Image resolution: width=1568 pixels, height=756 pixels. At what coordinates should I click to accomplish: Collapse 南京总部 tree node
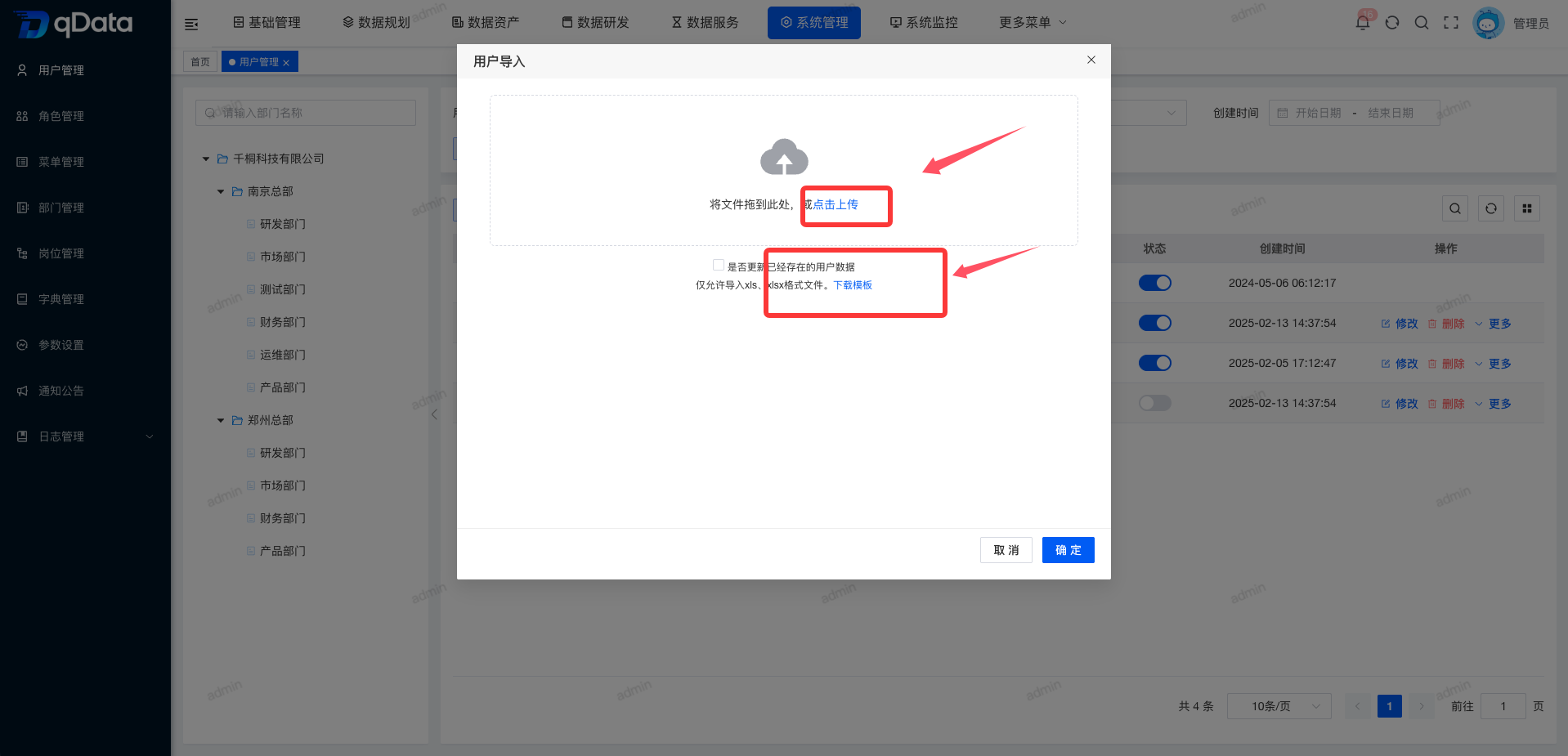point(221,191)
